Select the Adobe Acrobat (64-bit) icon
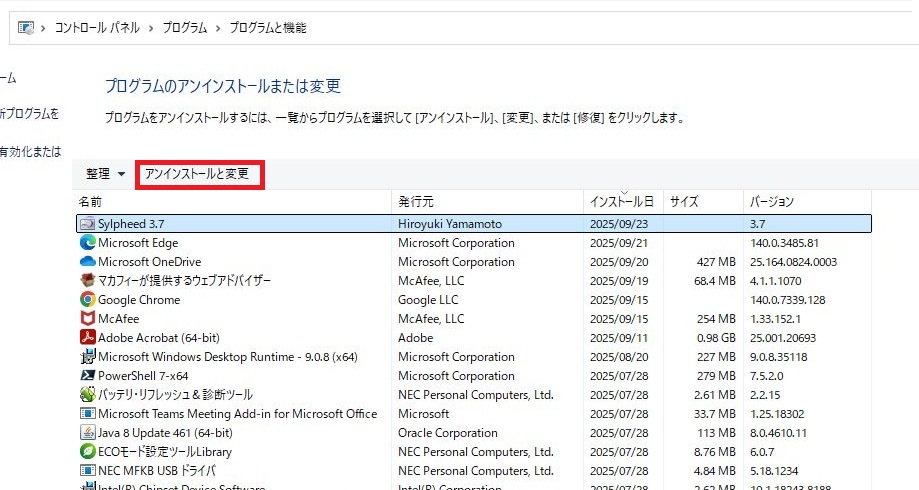Viewport: 919px width, 490px height. tap(88, 338)
